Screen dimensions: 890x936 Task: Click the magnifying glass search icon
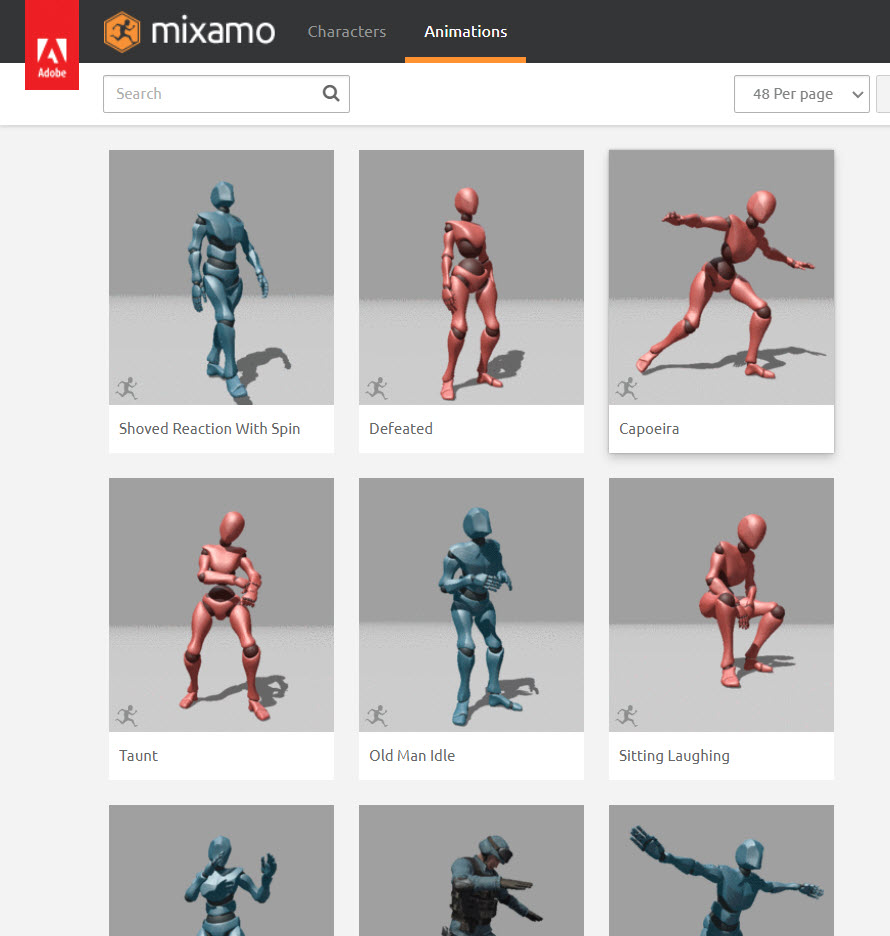(331, 93)
